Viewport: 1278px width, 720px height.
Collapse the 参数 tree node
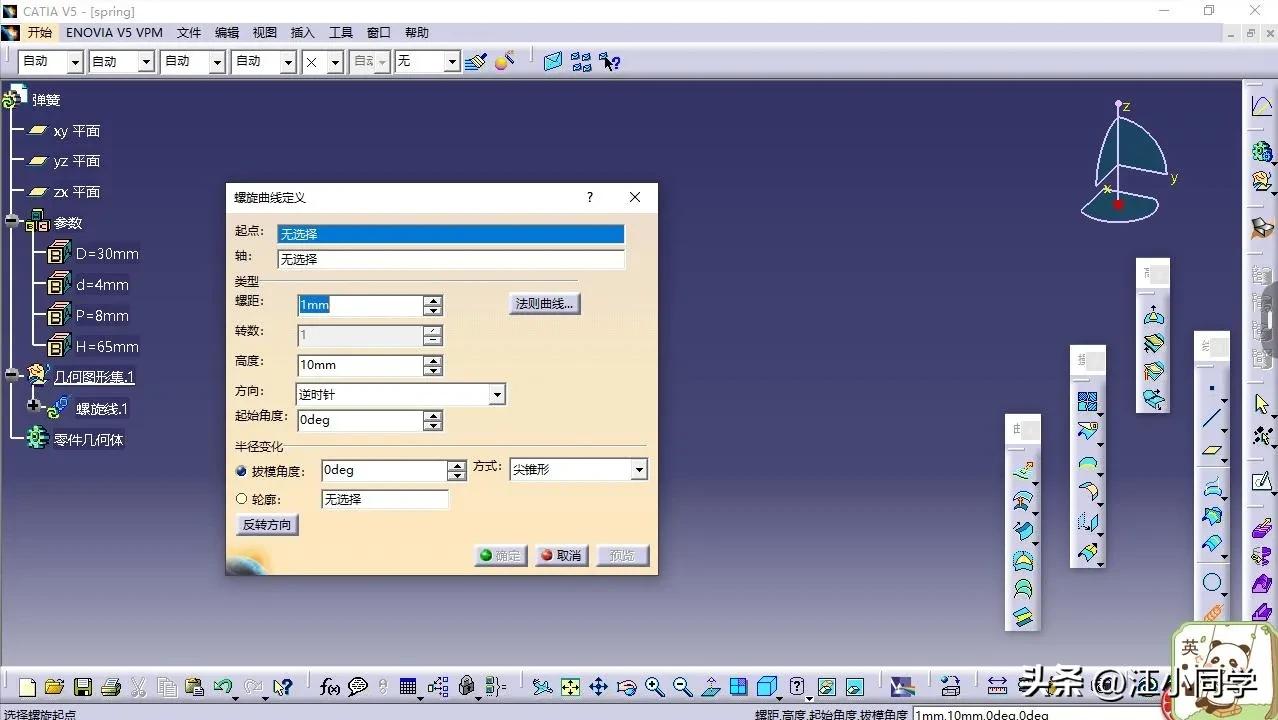(12, 223)
